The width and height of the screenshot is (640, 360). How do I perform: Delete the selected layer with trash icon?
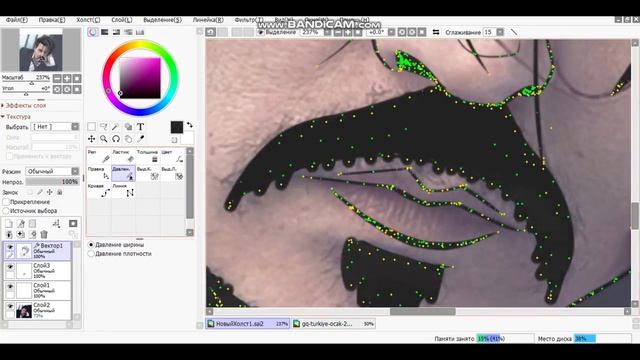[44, 234]
